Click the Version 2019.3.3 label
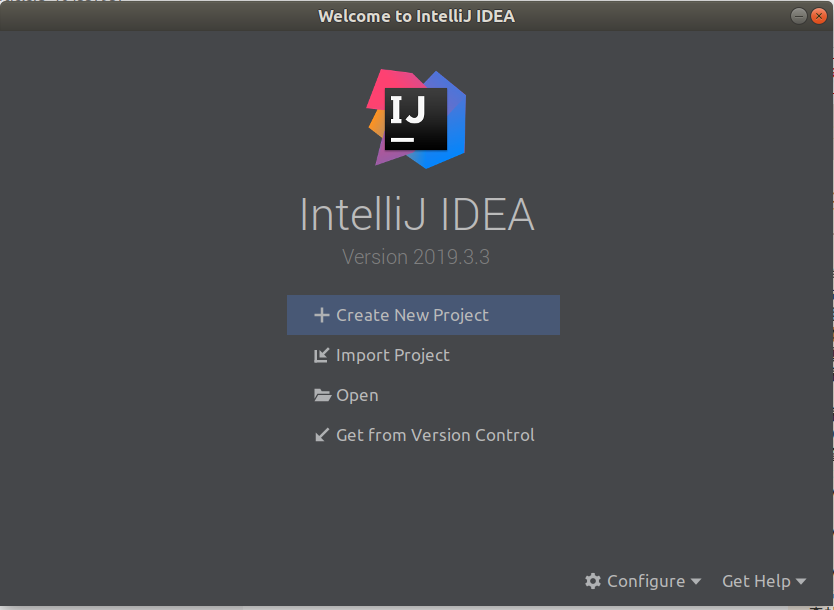 pos(416,256)
